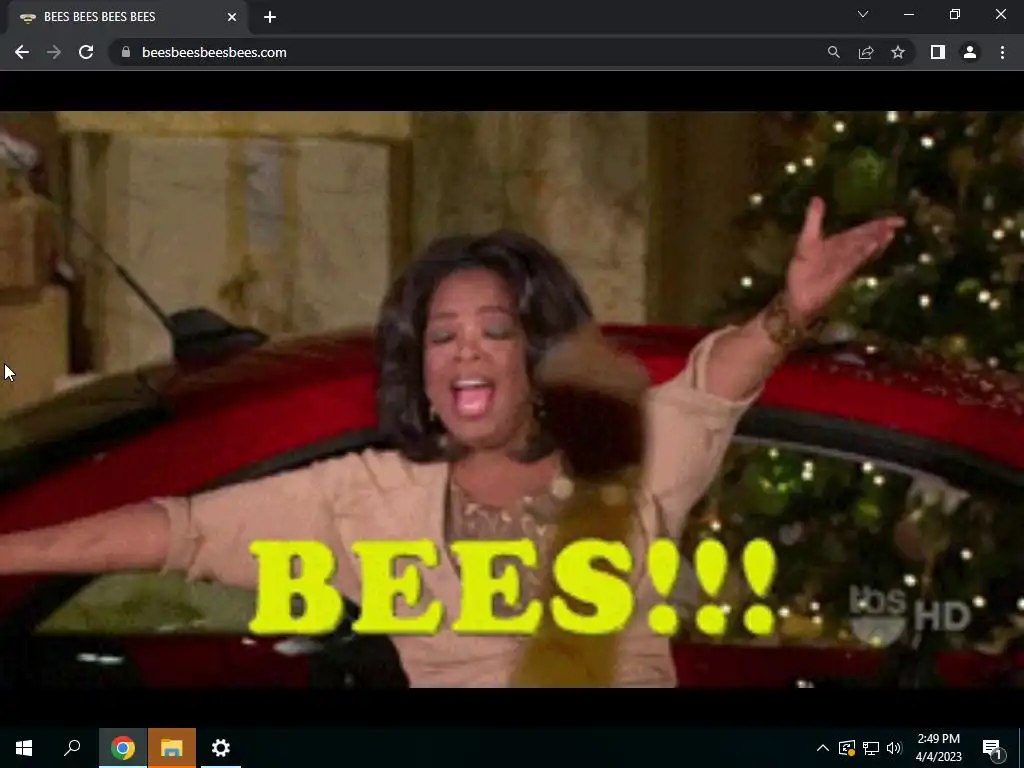Toggle the Chrome side panel
1024x768 pixels.
coord(938,52)
